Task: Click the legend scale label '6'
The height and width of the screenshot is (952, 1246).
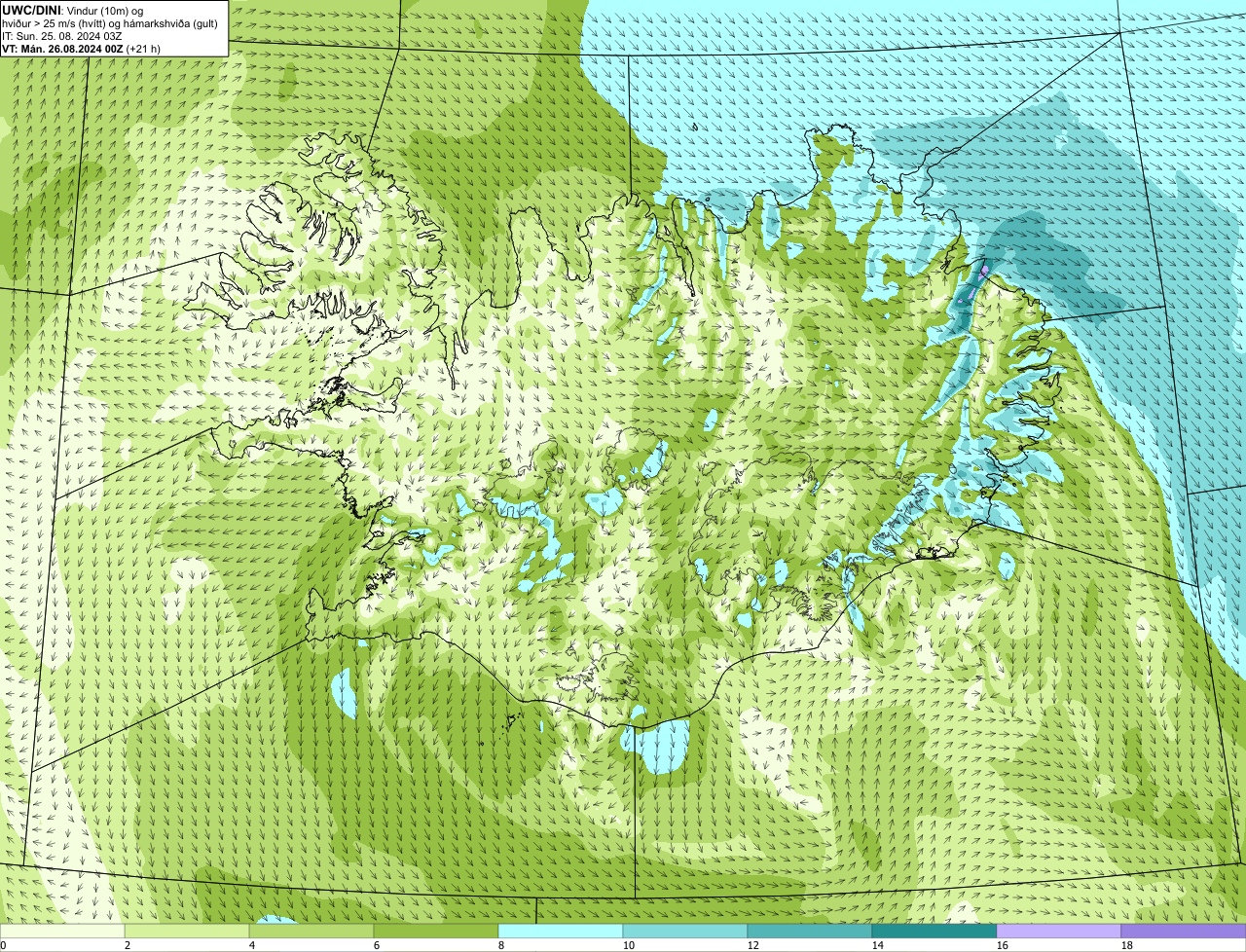Action: click(377, 945)
